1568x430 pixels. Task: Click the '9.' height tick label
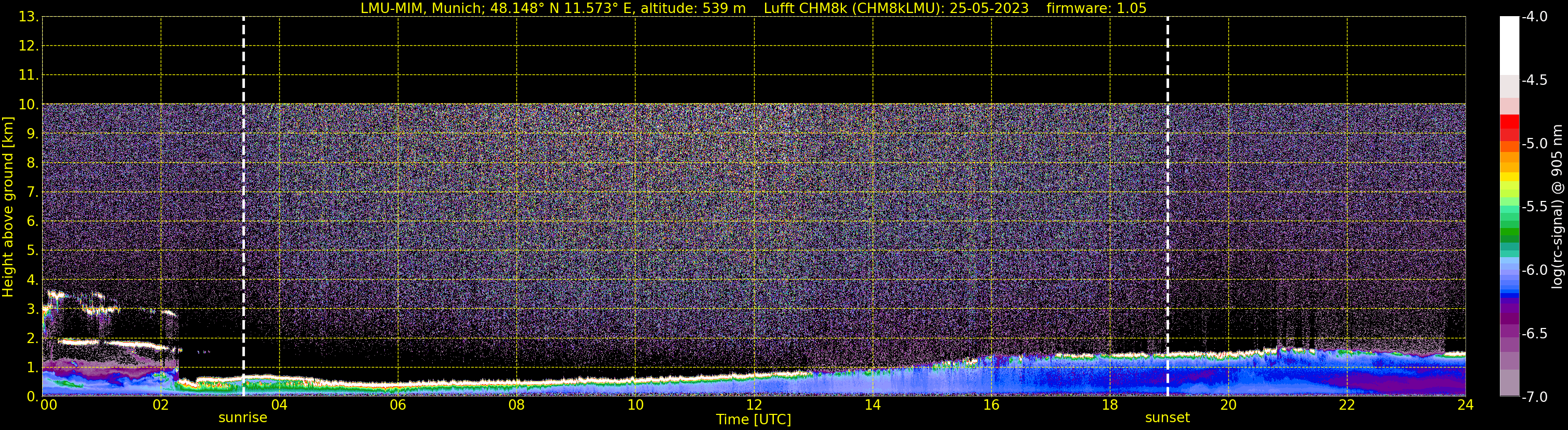(32, 134)
